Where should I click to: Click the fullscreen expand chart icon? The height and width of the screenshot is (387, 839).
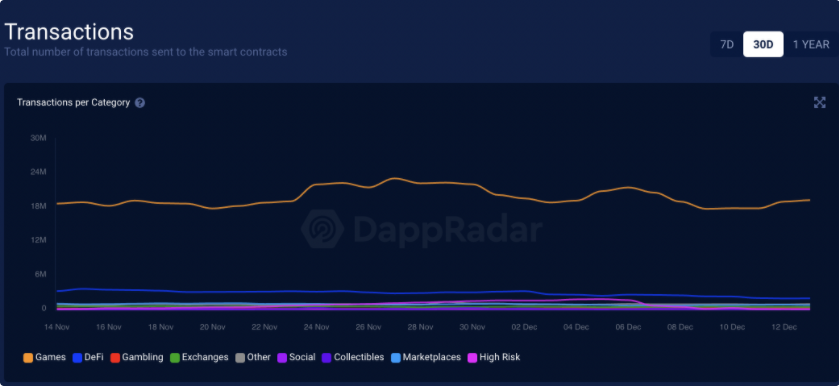coord(819,102)
